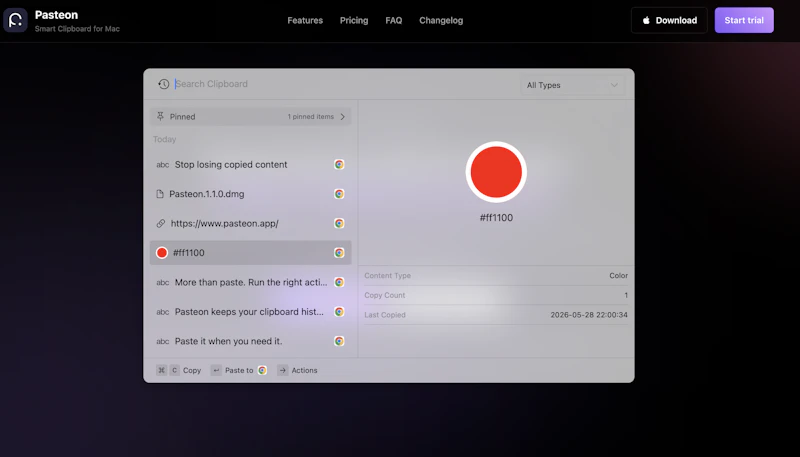The image size is (800, 457).
Task: Click the Content Type value Color
Action: (x=618, y=275)
